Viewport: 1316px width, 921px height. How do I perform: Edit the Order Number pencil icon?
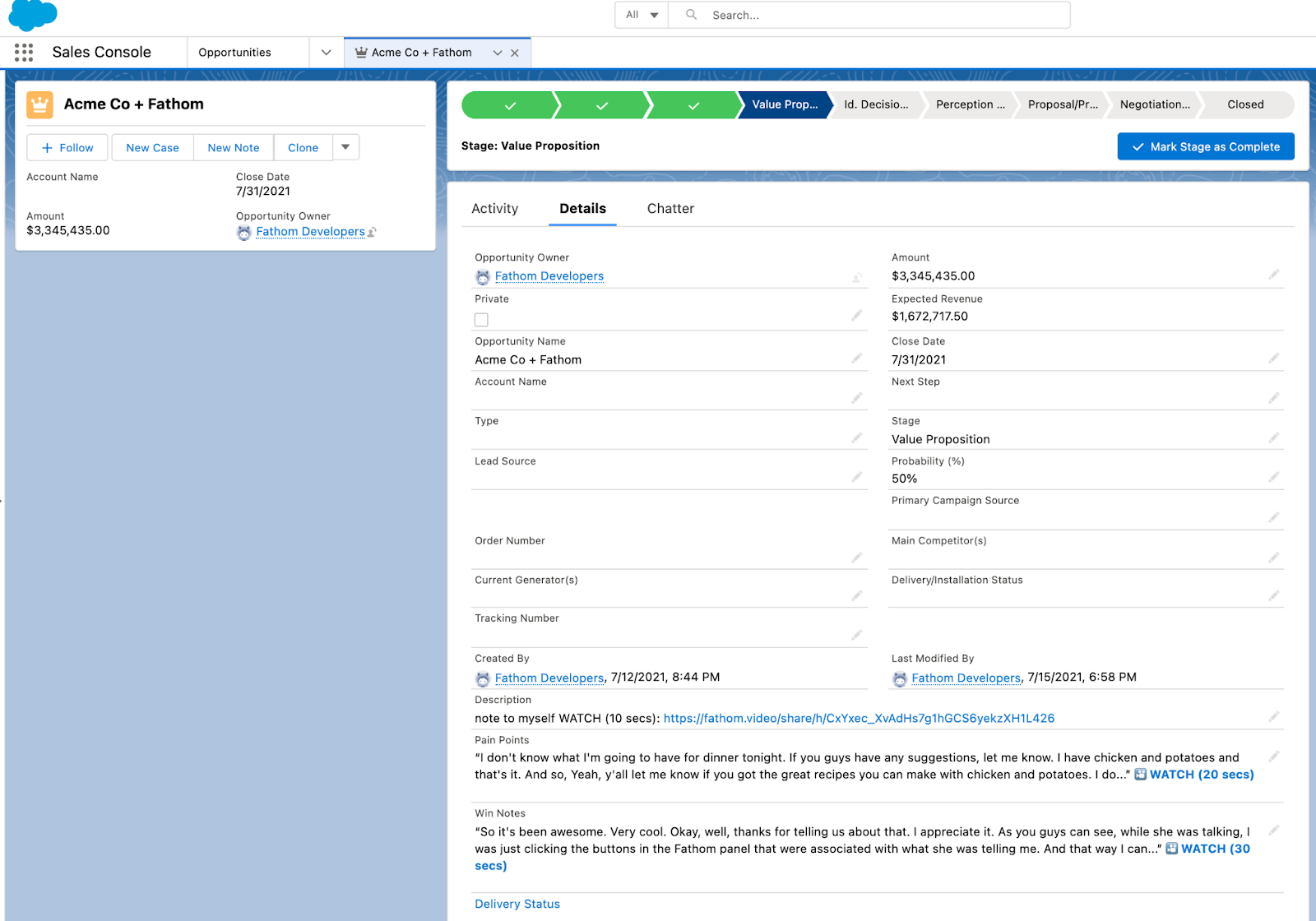click(856, 558)
